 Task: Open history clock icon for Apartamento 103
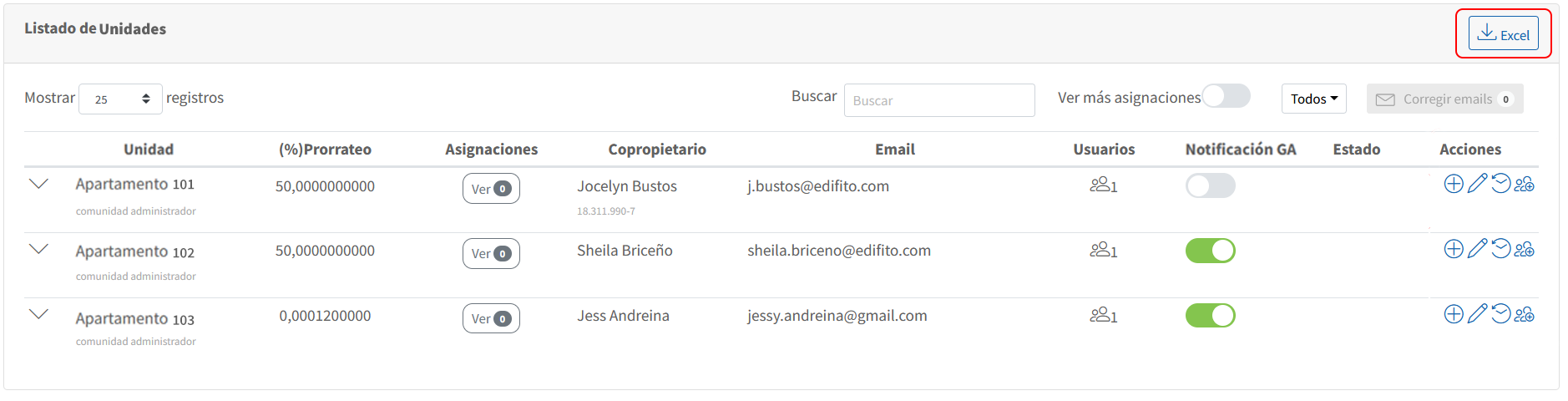tap(1500, 314)
